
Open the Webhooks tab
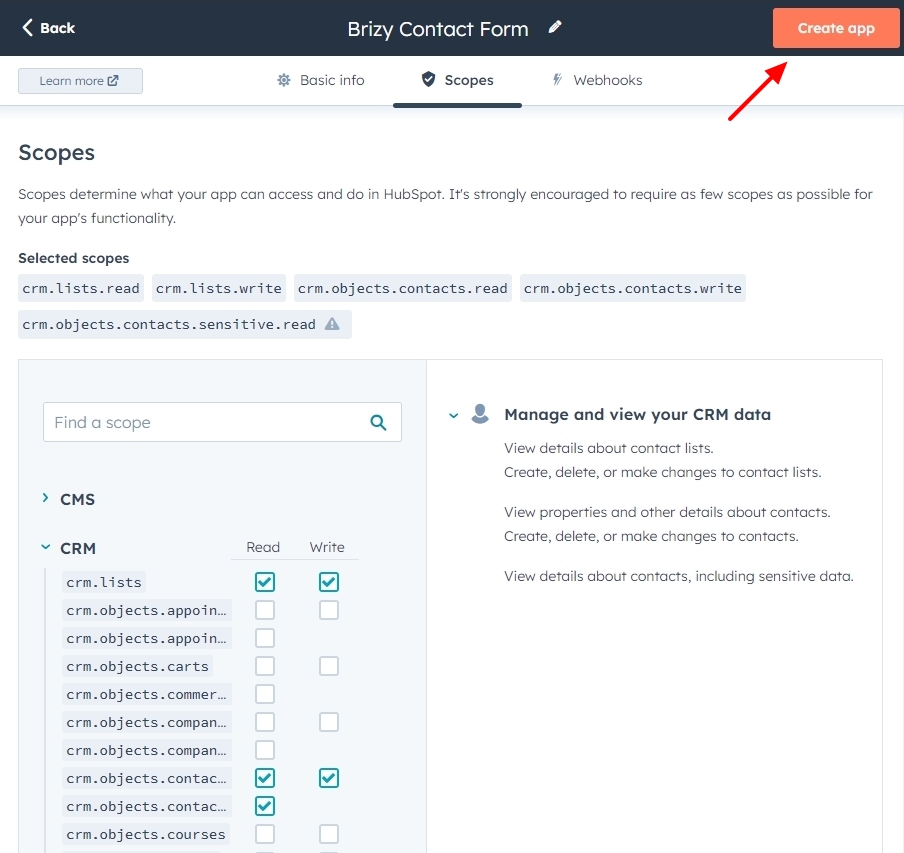pos(597,80)
